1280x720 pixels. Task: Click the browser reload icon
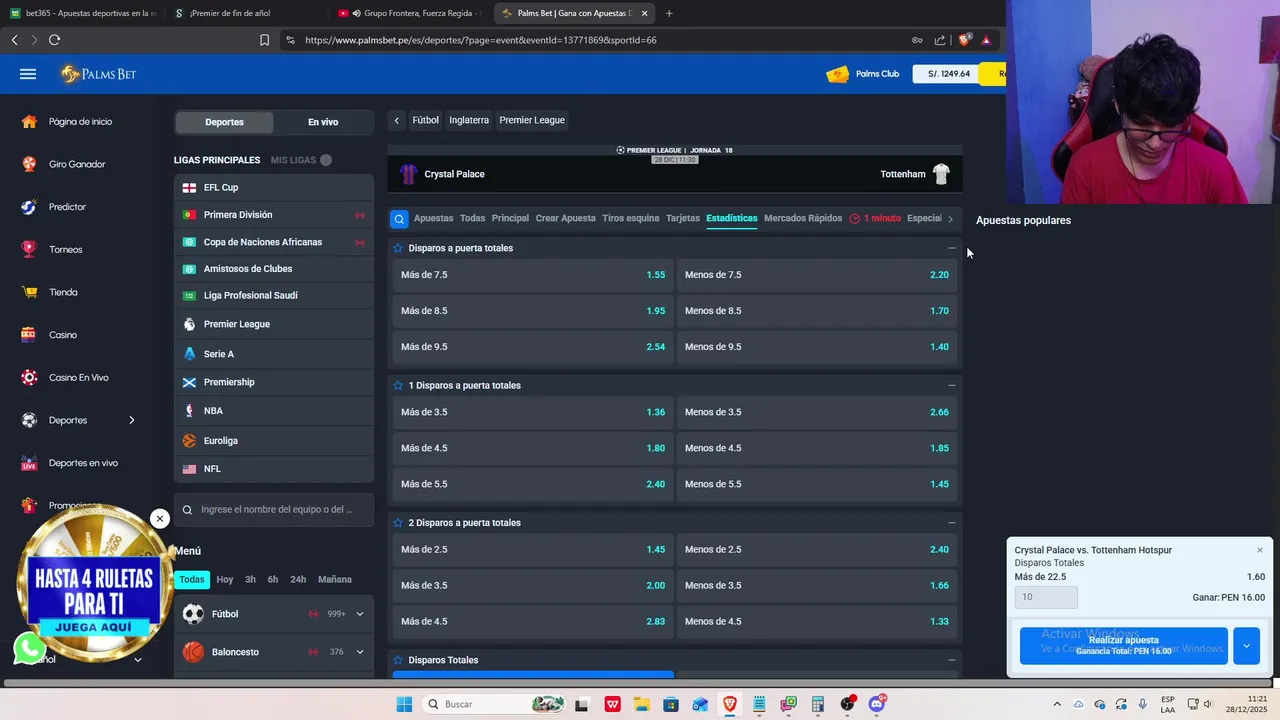click(x=54, y=40)
